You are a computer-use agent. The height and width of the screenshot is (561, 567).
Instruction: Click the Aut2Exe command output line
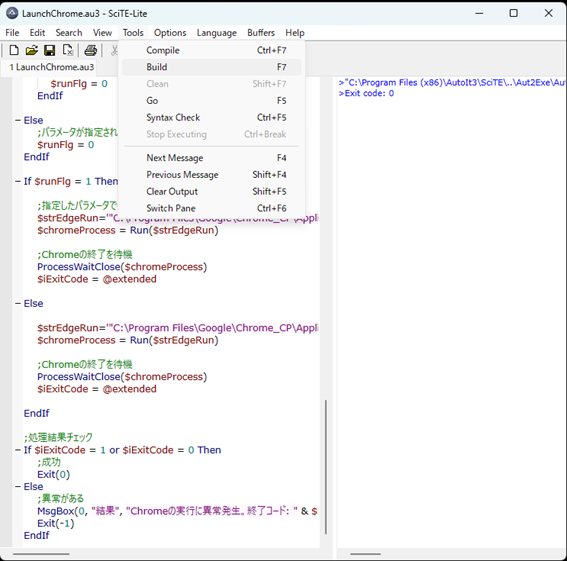click(452, 82)
